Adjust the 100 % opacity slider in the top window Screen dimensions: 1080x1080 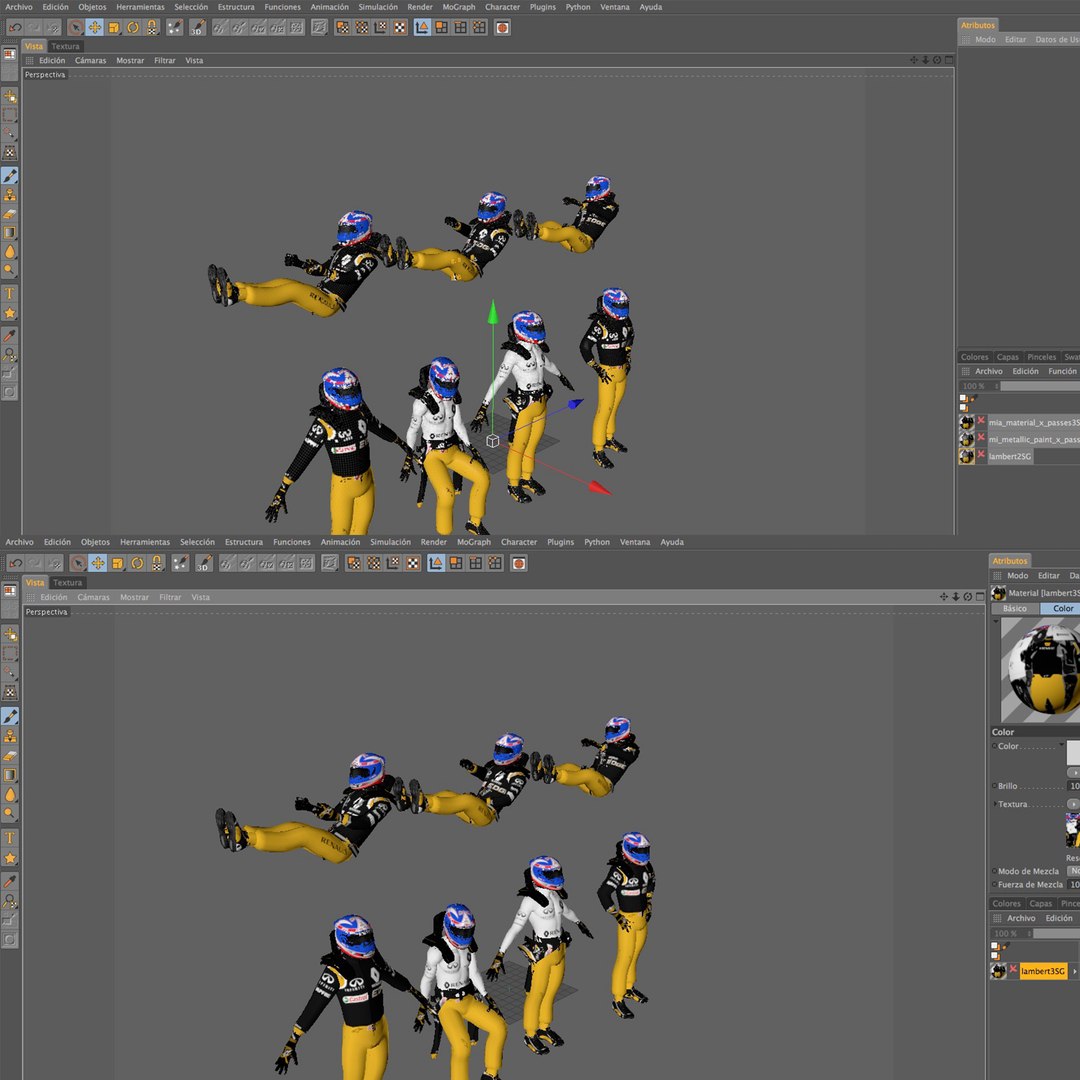coord(1040,386)
